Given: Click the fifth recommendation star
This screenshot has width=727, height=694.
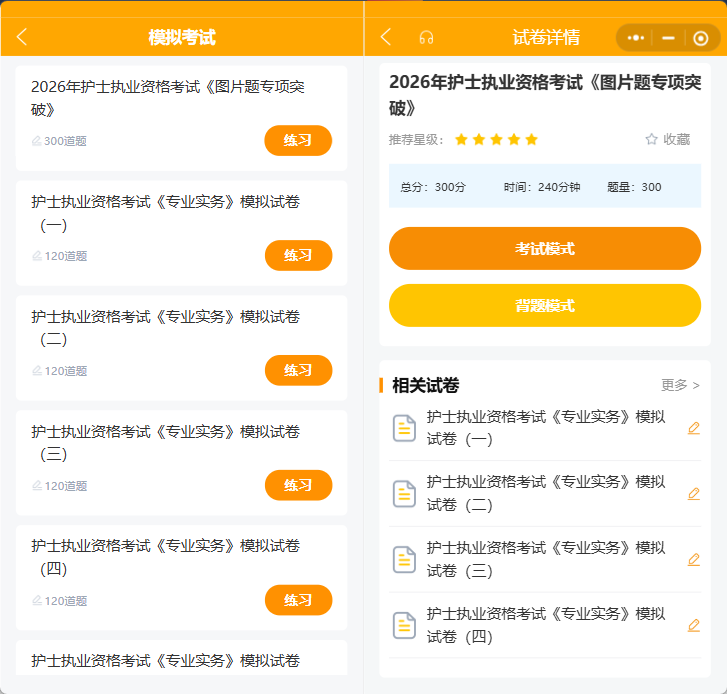Looking at the screenshot, I should pyautogui.click(x=532, y=139).
